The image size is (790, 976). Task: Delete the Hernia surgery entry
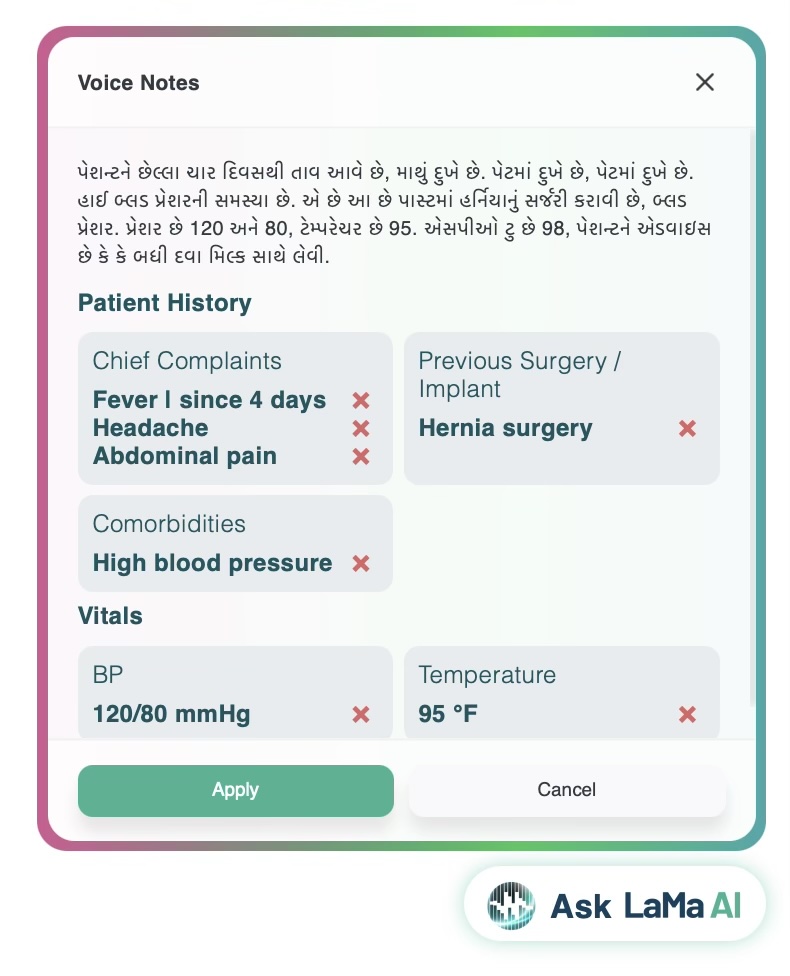click(x=687, y=428)
